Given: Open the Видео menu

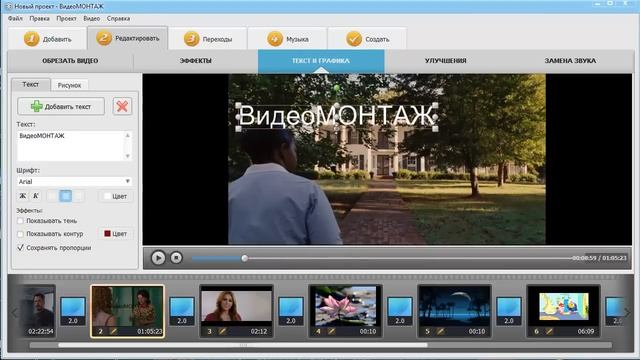Looking at the screenshot, I should click(91, 18).
